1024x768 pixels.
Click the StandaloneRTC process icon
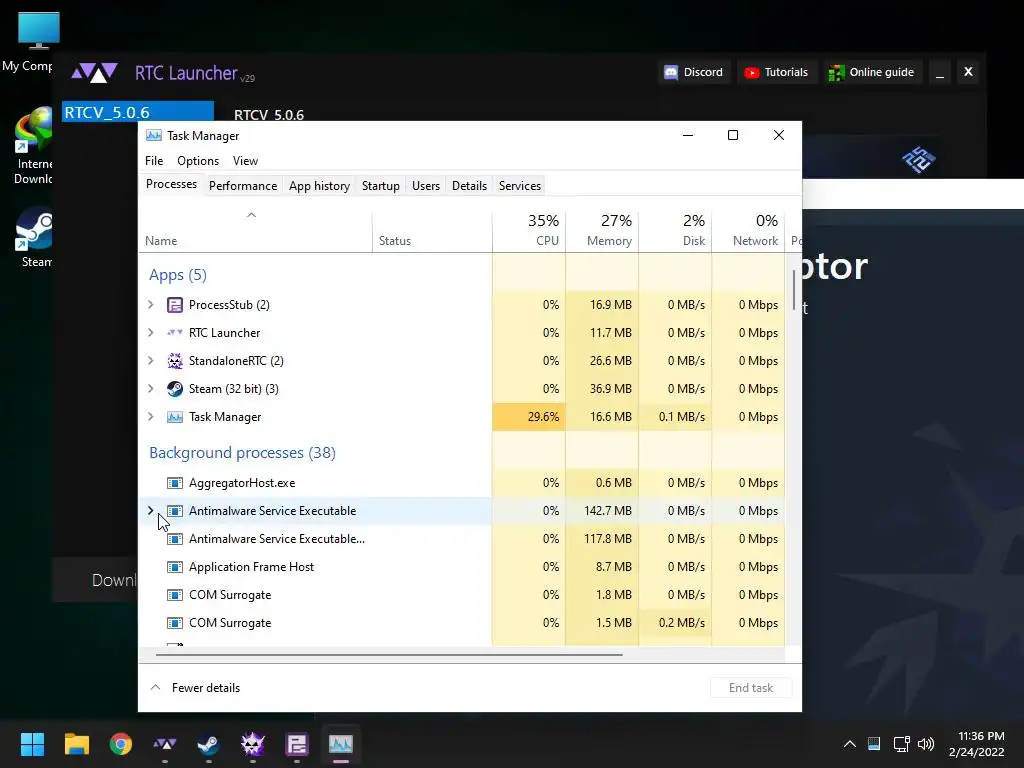(174, 360)
